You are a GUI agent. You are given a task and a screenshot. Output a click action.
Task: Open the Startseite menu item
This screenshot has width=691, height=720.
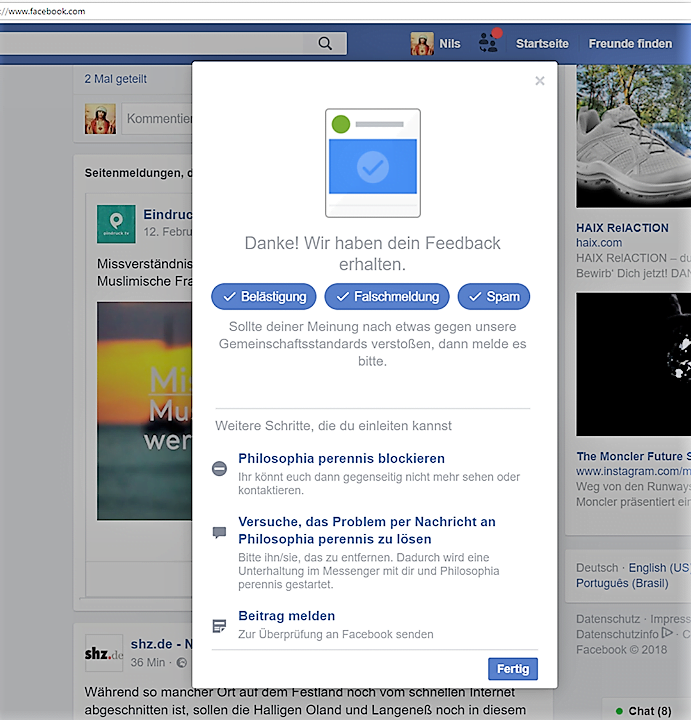pyautogui.click(x=542, y=44)
